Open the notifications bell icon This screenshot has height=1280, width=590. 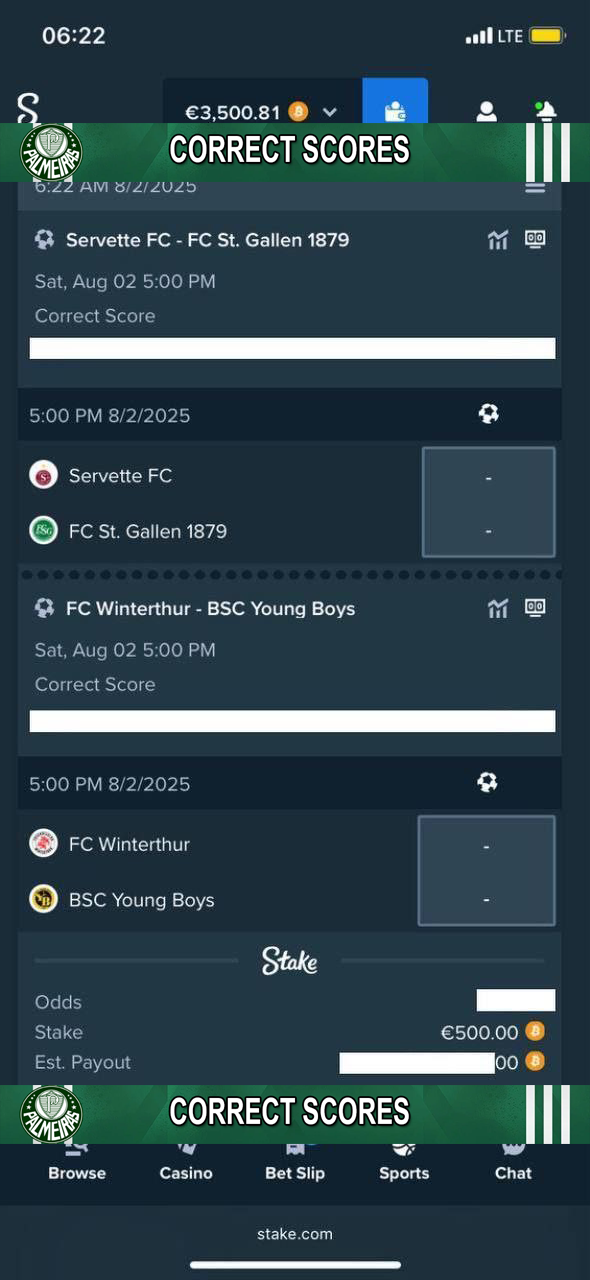pyautogui.click(x=546, y=111)
